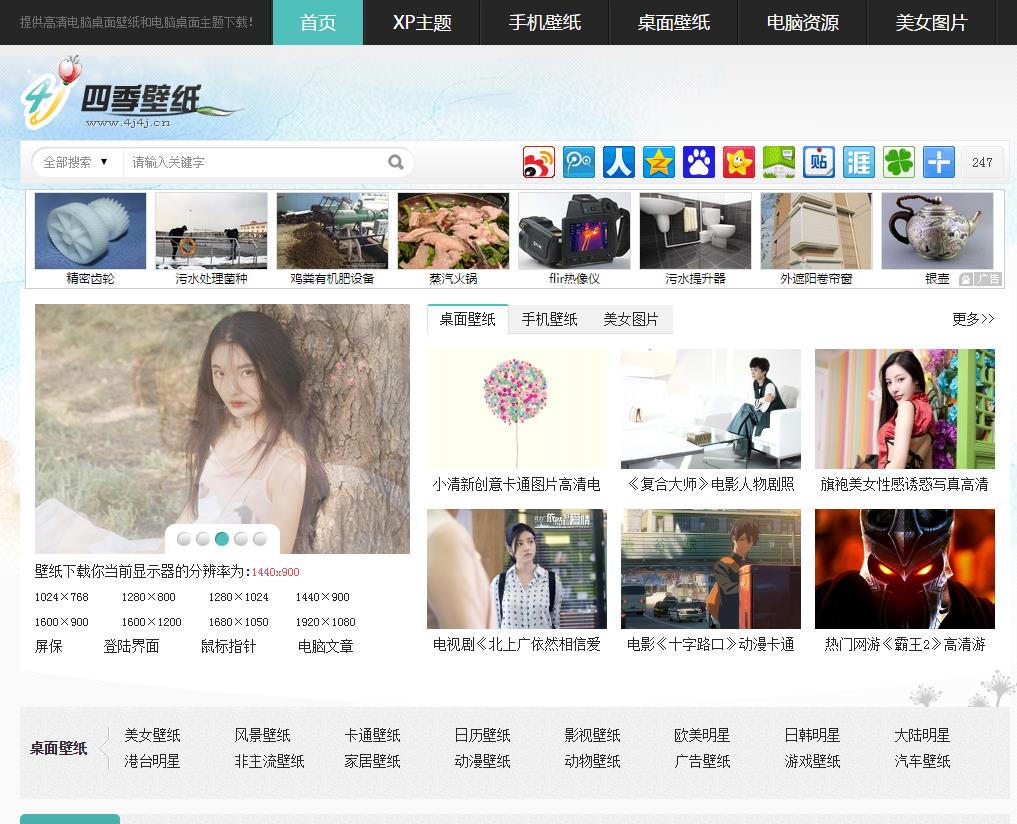Open the 蒸汽火锅 ad thumbnail
This screenshot has height=824, width=1017.
pos(453,231)
